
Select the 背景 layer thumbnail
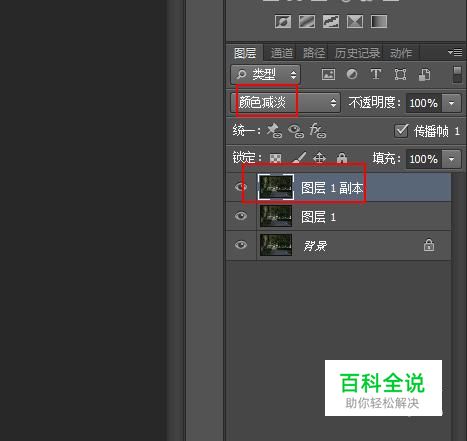[x=276, y=245]
